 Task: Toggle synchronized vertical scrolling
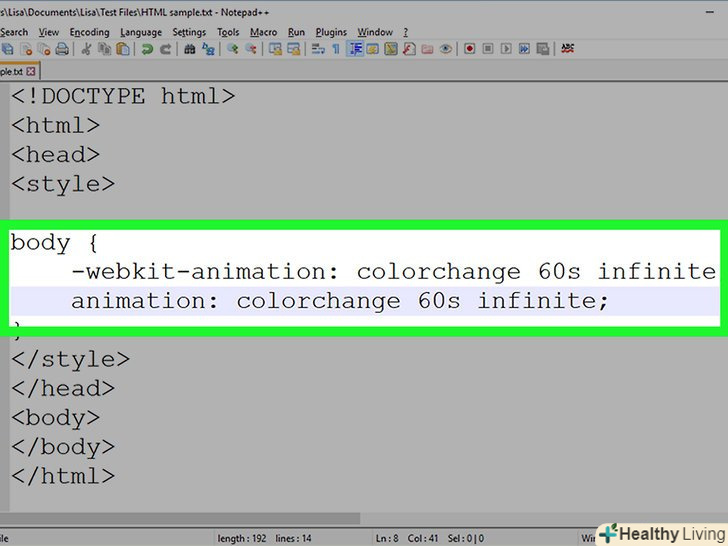click(275, 49)
